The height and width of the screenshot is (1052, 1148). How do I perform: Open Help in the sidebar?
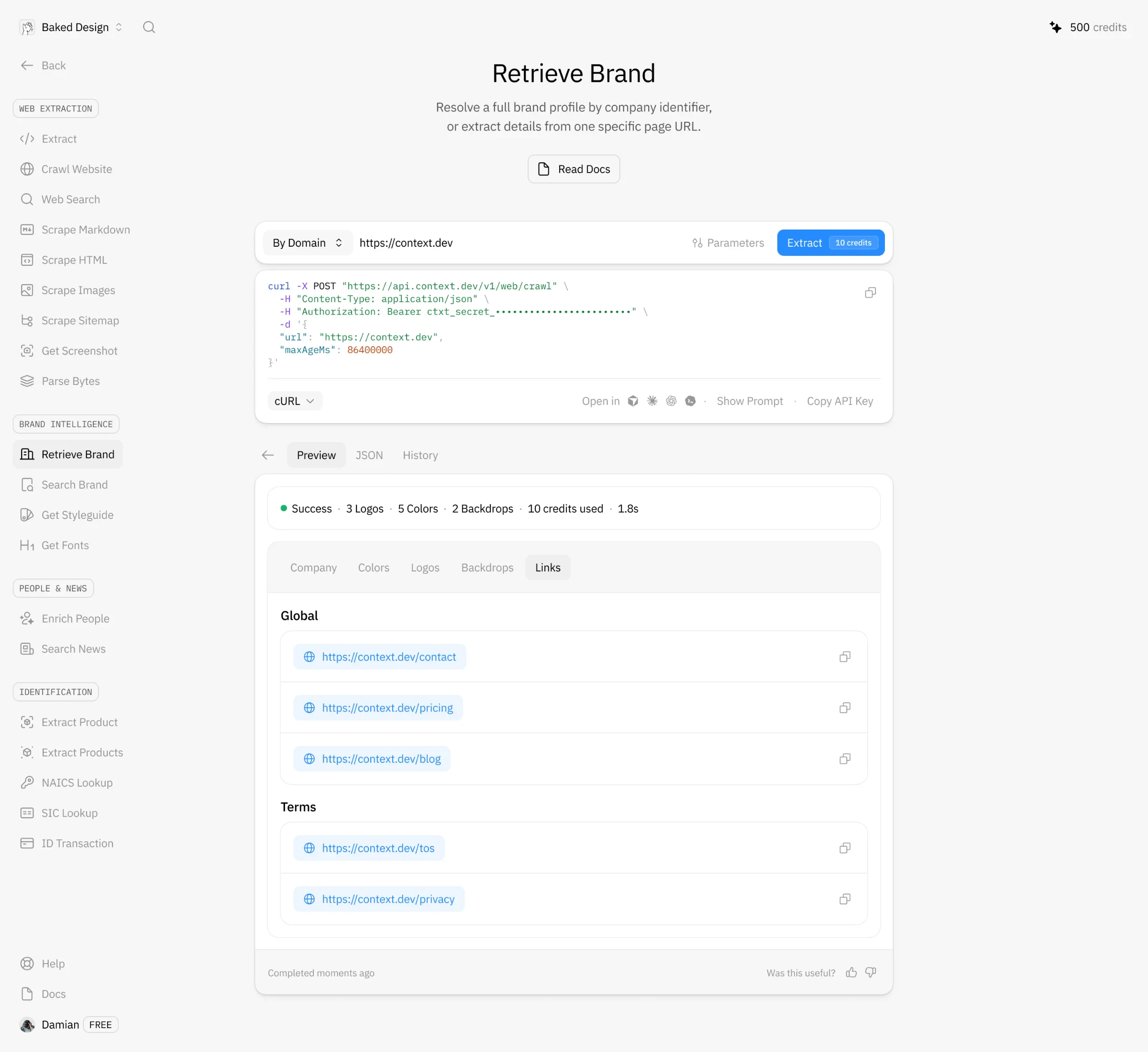click(43, 963)
